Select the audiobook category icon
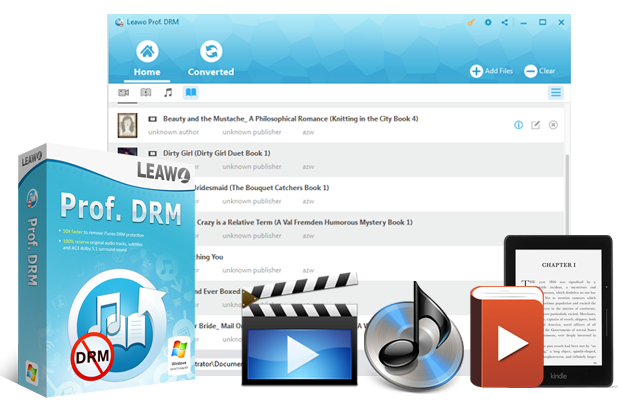The height and width of the screenshot is (415, 618). point(146,93)
